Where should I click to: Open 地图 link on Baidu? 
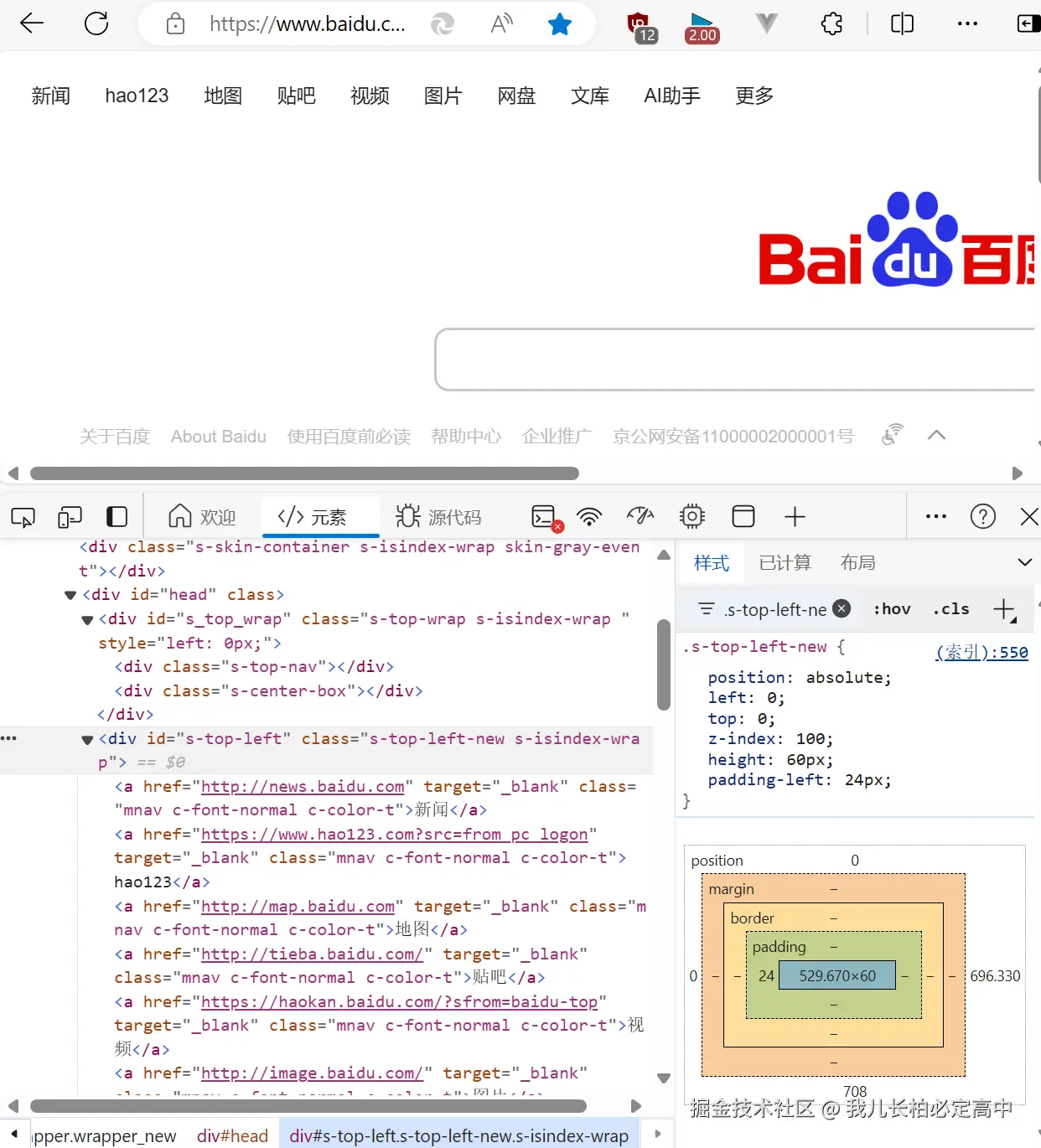pyautogui.click(x=223, y=96)
